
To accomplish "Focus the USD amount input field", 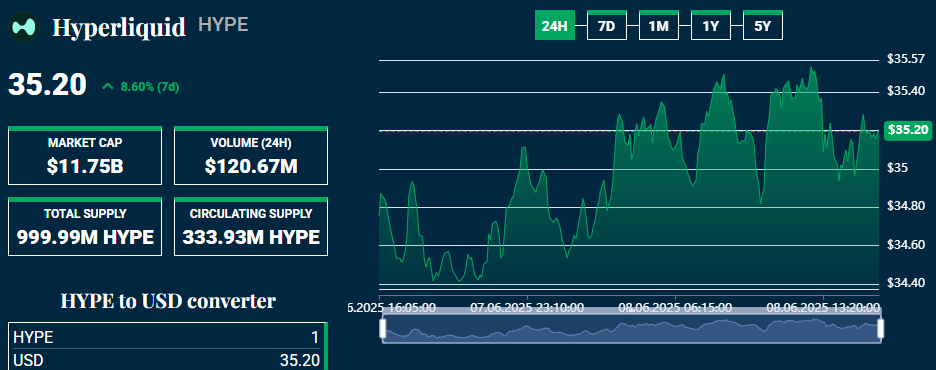I will point(168,360).
